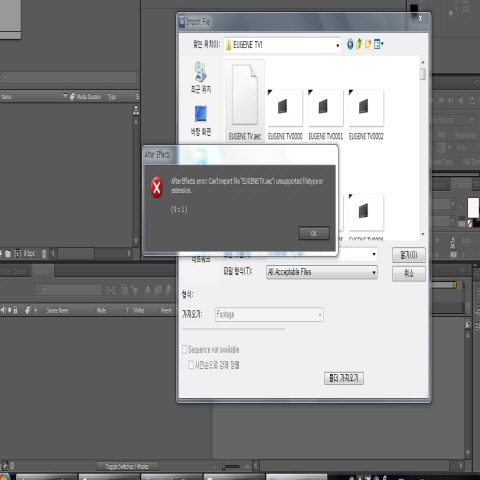Click the file list scrollbar up arrow
Viewport: 480px width, 480px height.
click(x=423, y=62)
